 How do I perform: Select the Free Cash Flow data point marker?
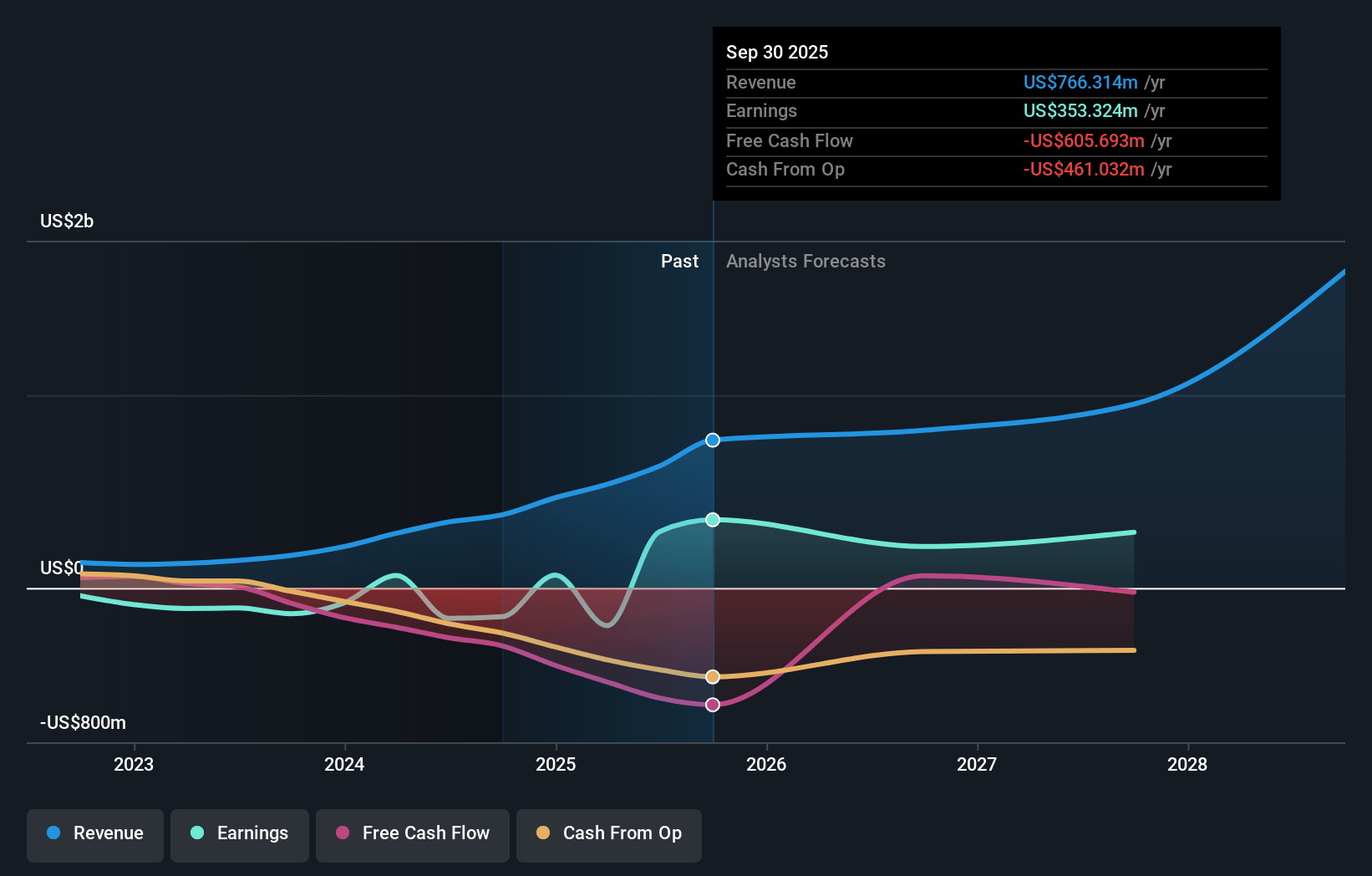[713, 705]
